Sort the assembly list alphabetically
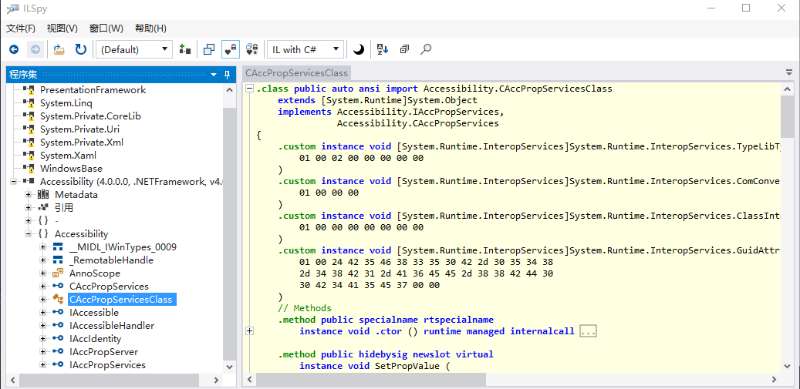800x389 pixels. tap(383, 50)
